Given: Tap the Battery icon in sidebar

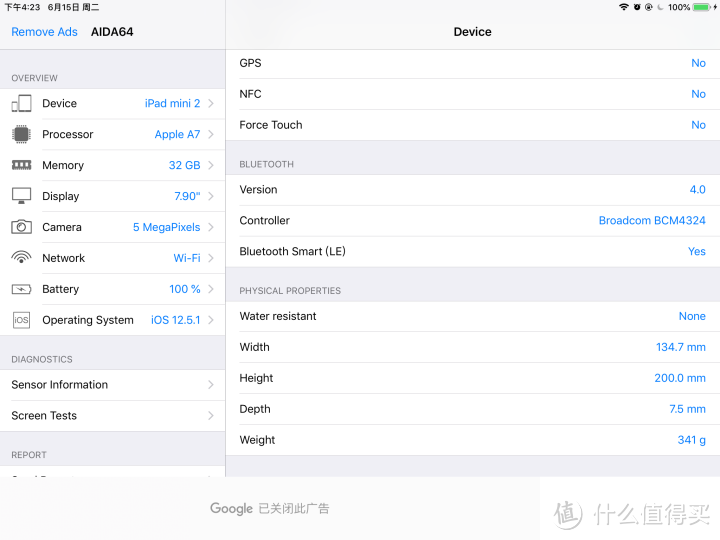Looking at the screenshot, I should 21,289.
